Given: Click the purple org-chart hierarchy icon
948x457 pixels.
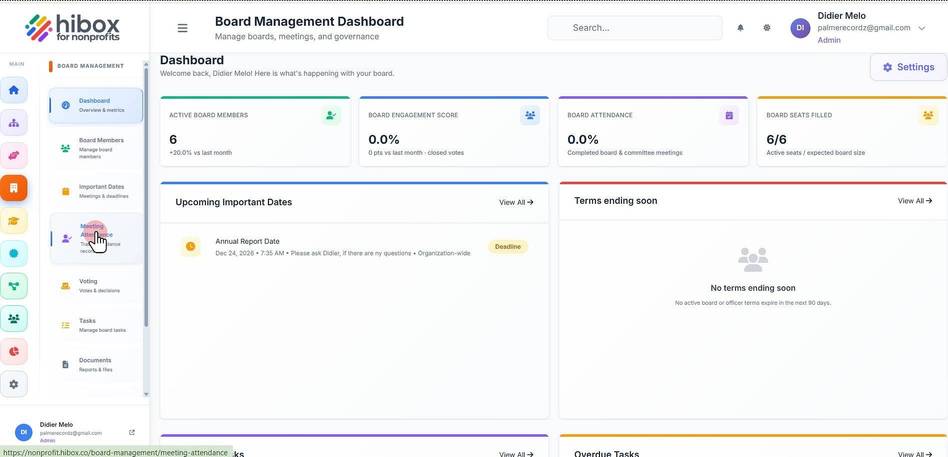Looking at the screenshot, I should pos(14,123).
